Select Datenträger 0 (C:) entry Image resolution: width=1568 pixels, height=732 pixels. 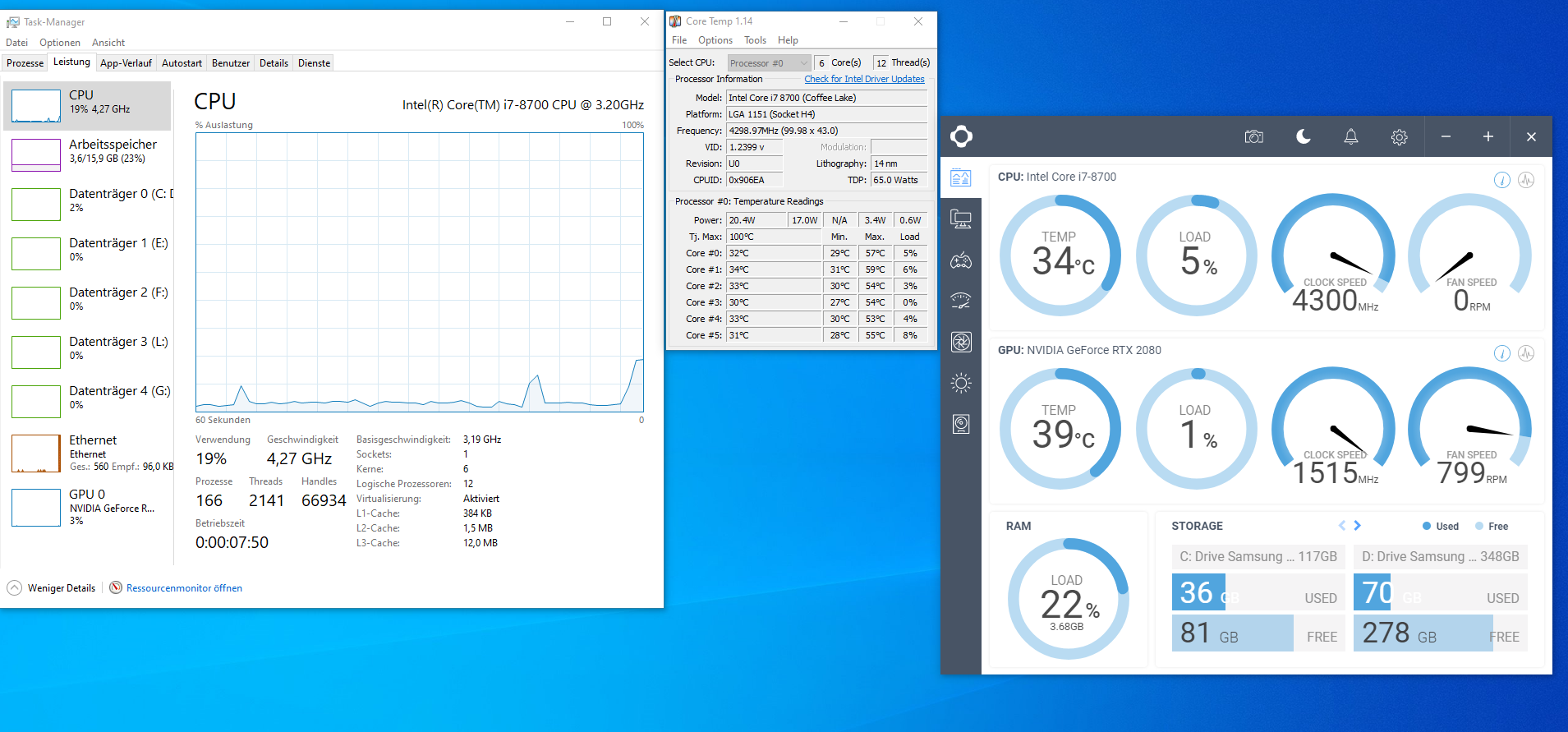[87, 205]
